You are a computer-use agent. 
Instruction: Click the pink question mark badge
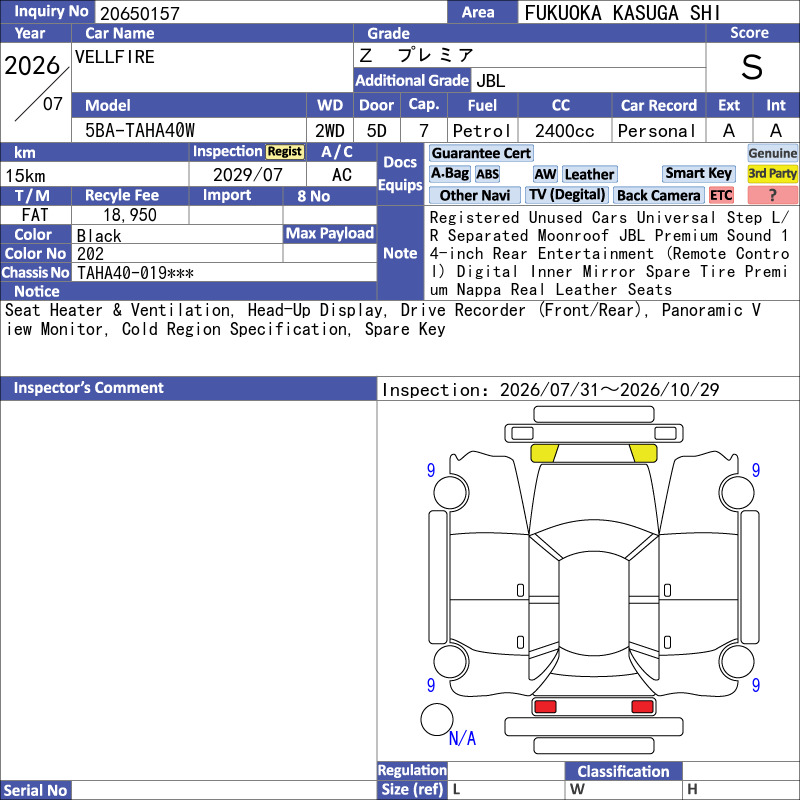[772, 195]
